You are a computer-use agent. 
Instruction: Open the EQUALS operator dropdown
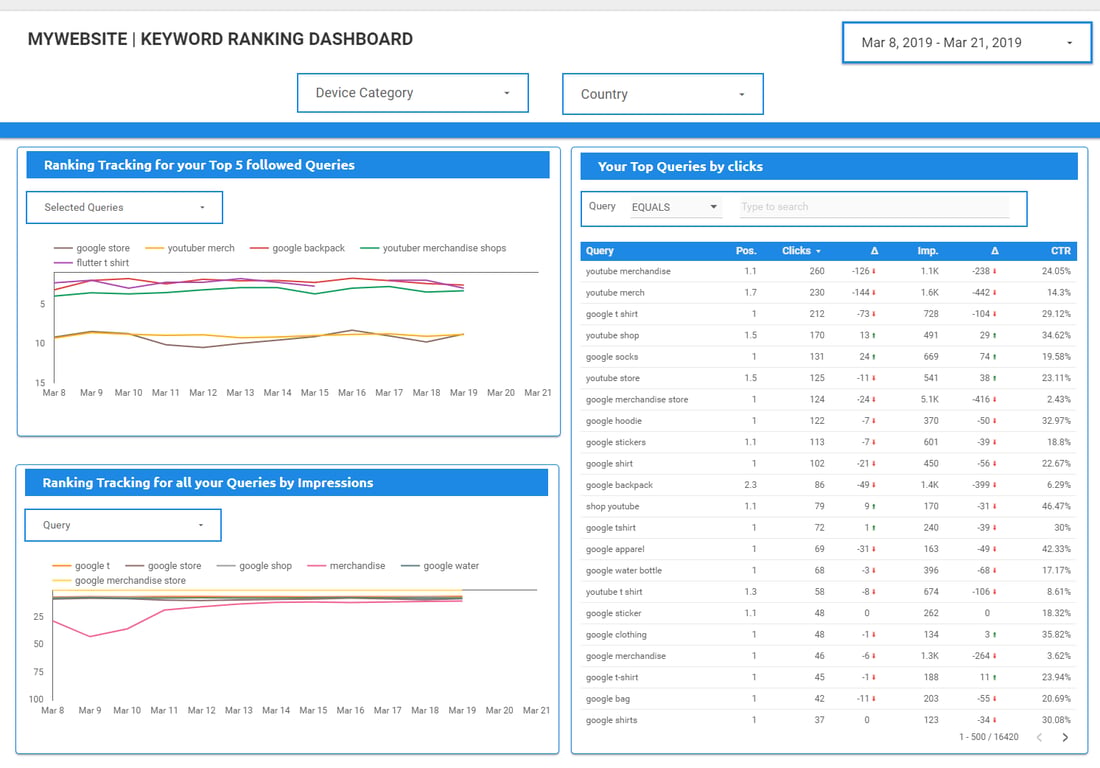pyautogui.click(x=675, y=207)
